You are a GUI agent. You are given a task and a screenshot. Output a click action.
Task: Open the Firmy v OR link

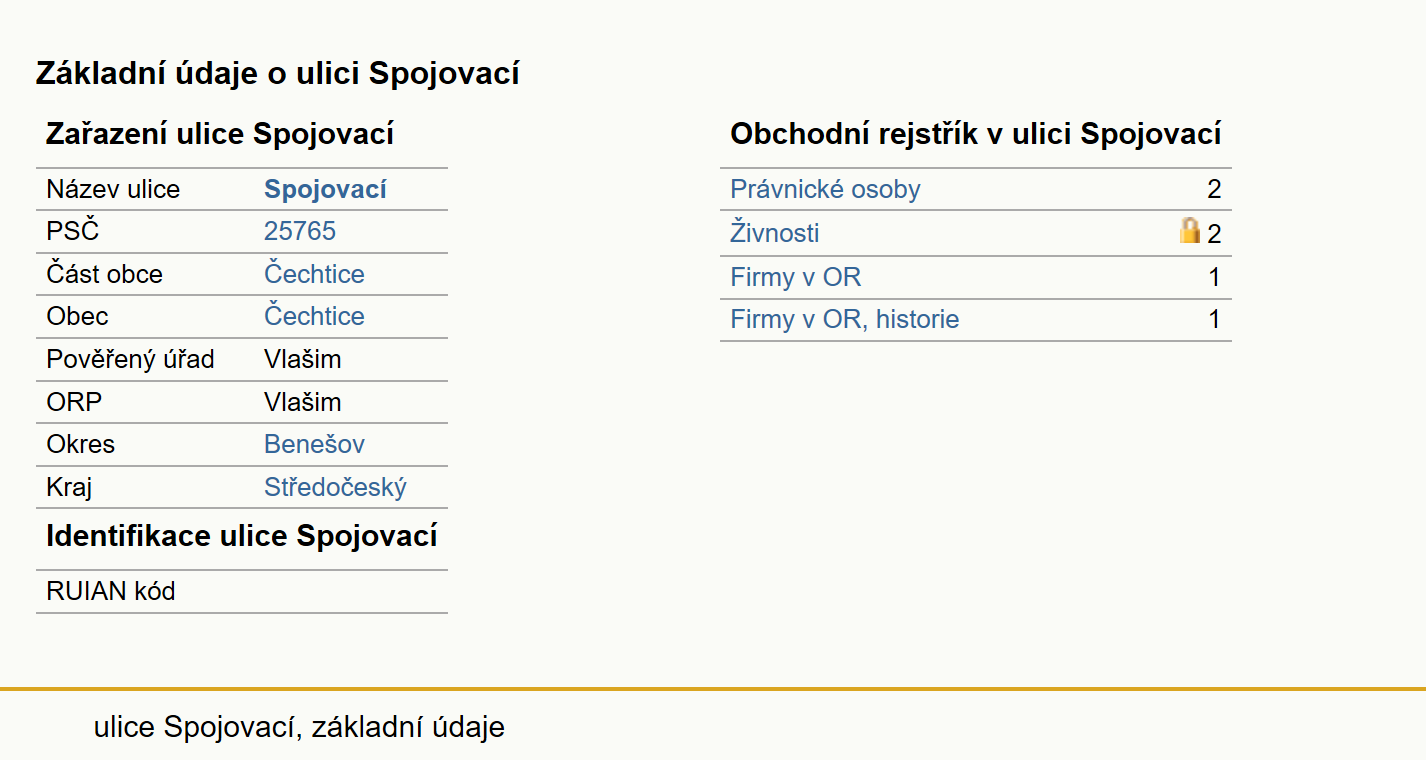(x=796, y=277)
